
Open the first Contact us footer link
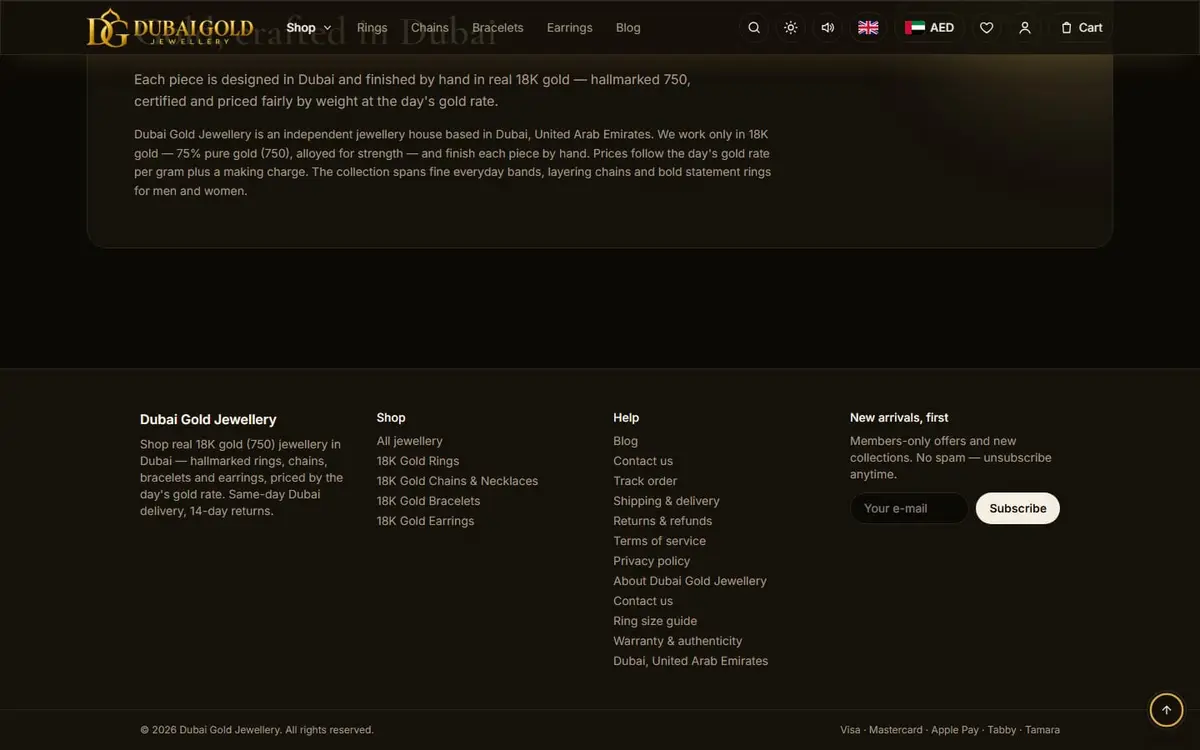pyautogui.click(x=643, y=461)
